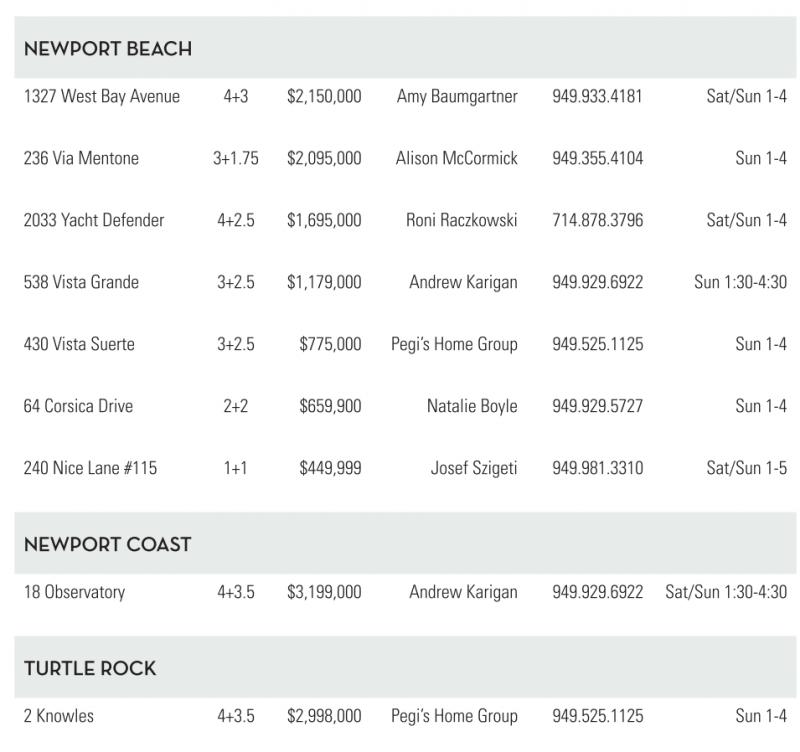Click Josef Szigeti's phone number 949.981.3310
Screen dimensions: 800x752
click(x=597, y=469)
